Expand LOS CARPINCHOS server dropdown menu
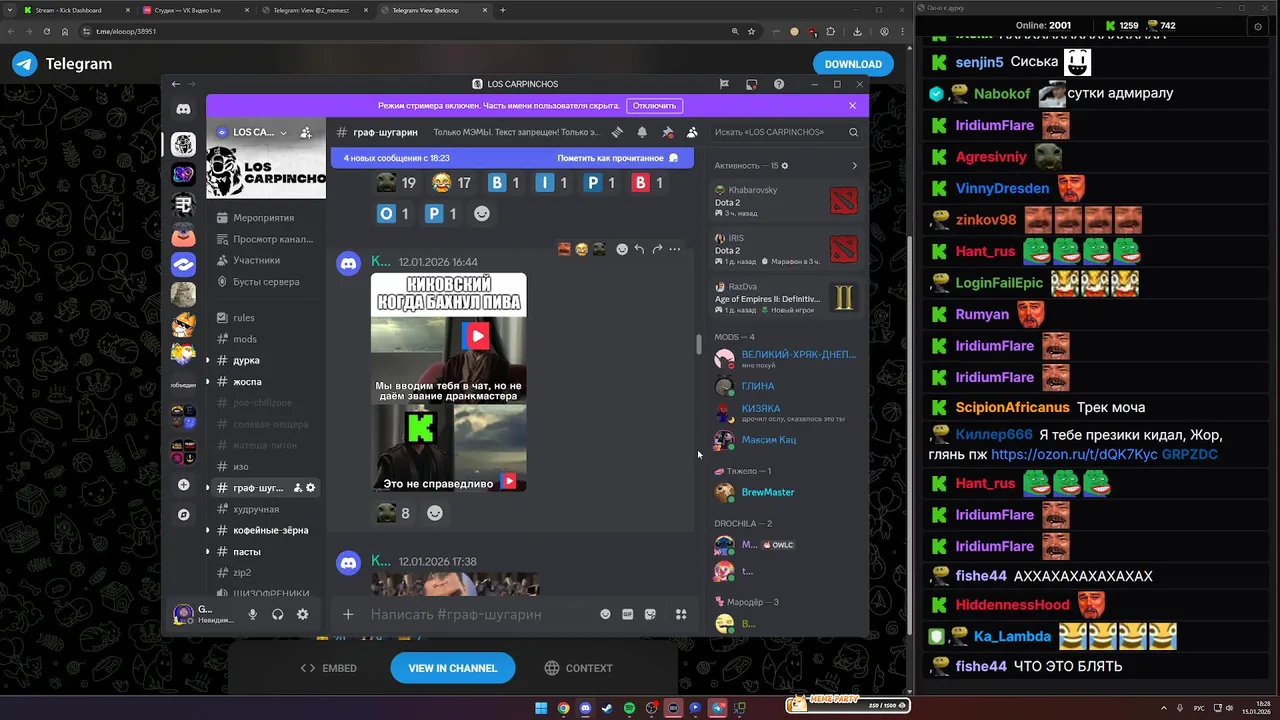 pyautogui.click(x=283, y=132)
